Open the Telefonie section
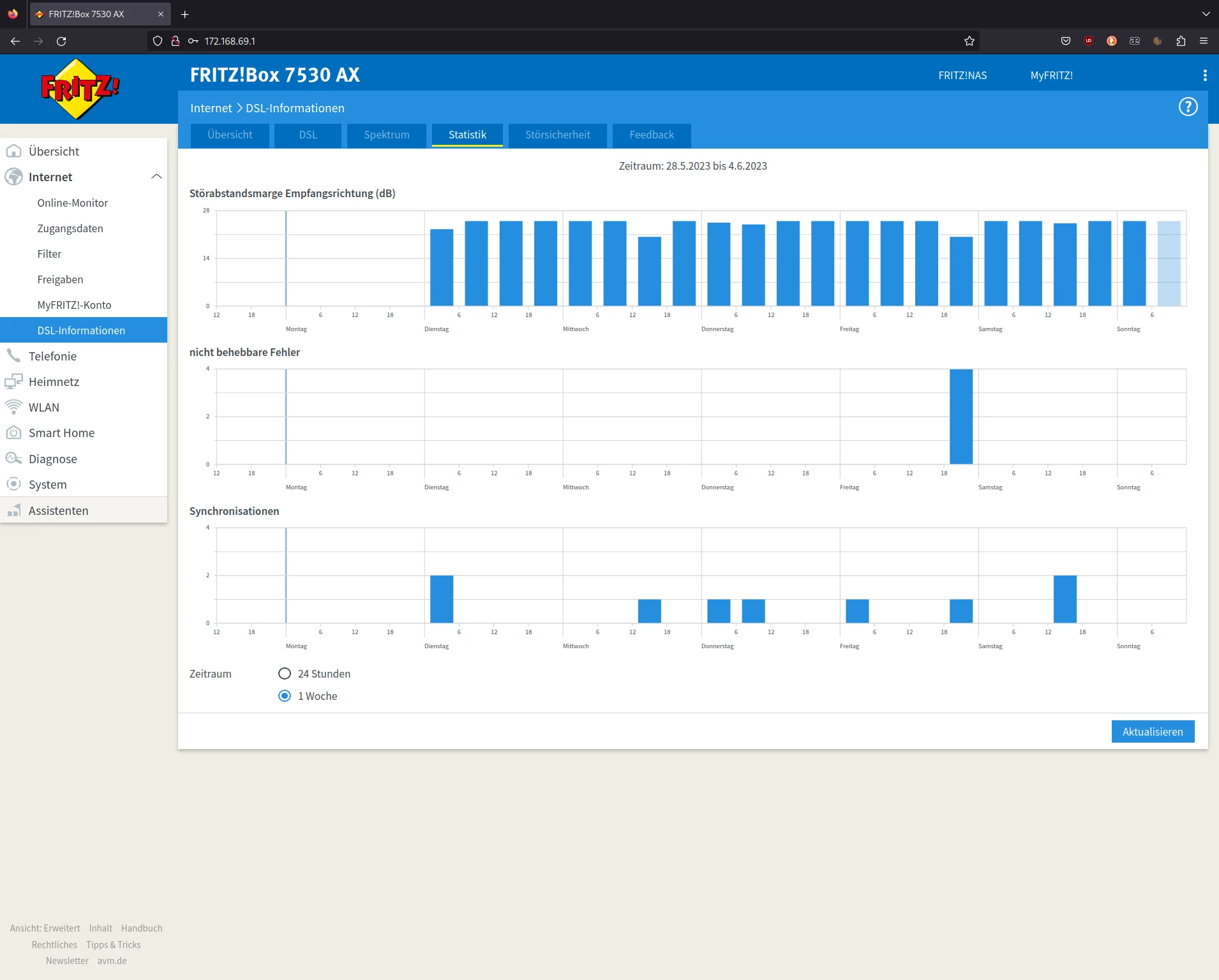 (52, 356)
